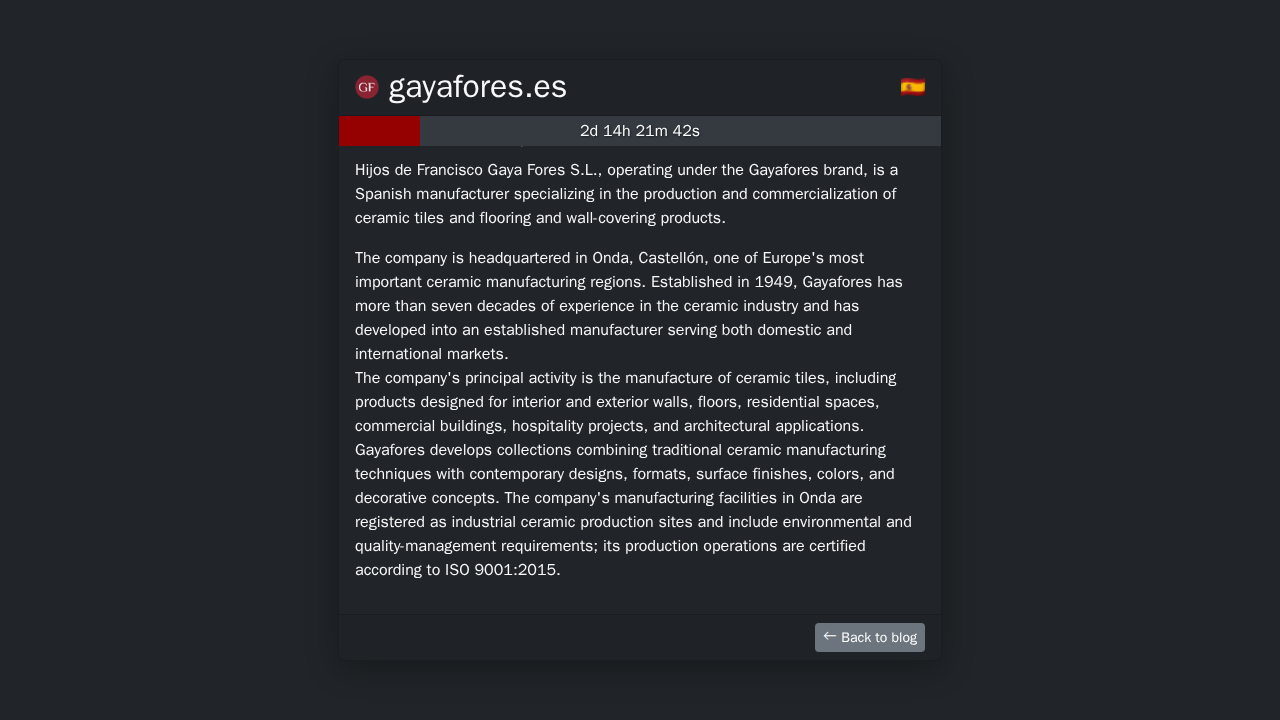The height and width of the screenshot is (720, 1280).
Task: Click the left arrow in Back to blog
Action: (x=830, y=636)
